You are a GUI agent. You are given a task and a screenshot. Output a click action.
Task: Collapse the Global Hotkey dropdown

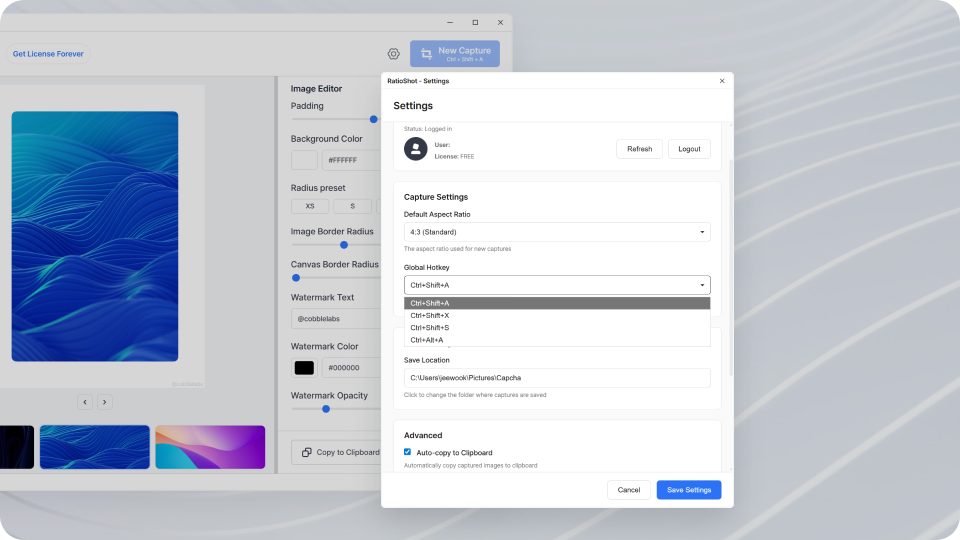[x=557, y=285]
